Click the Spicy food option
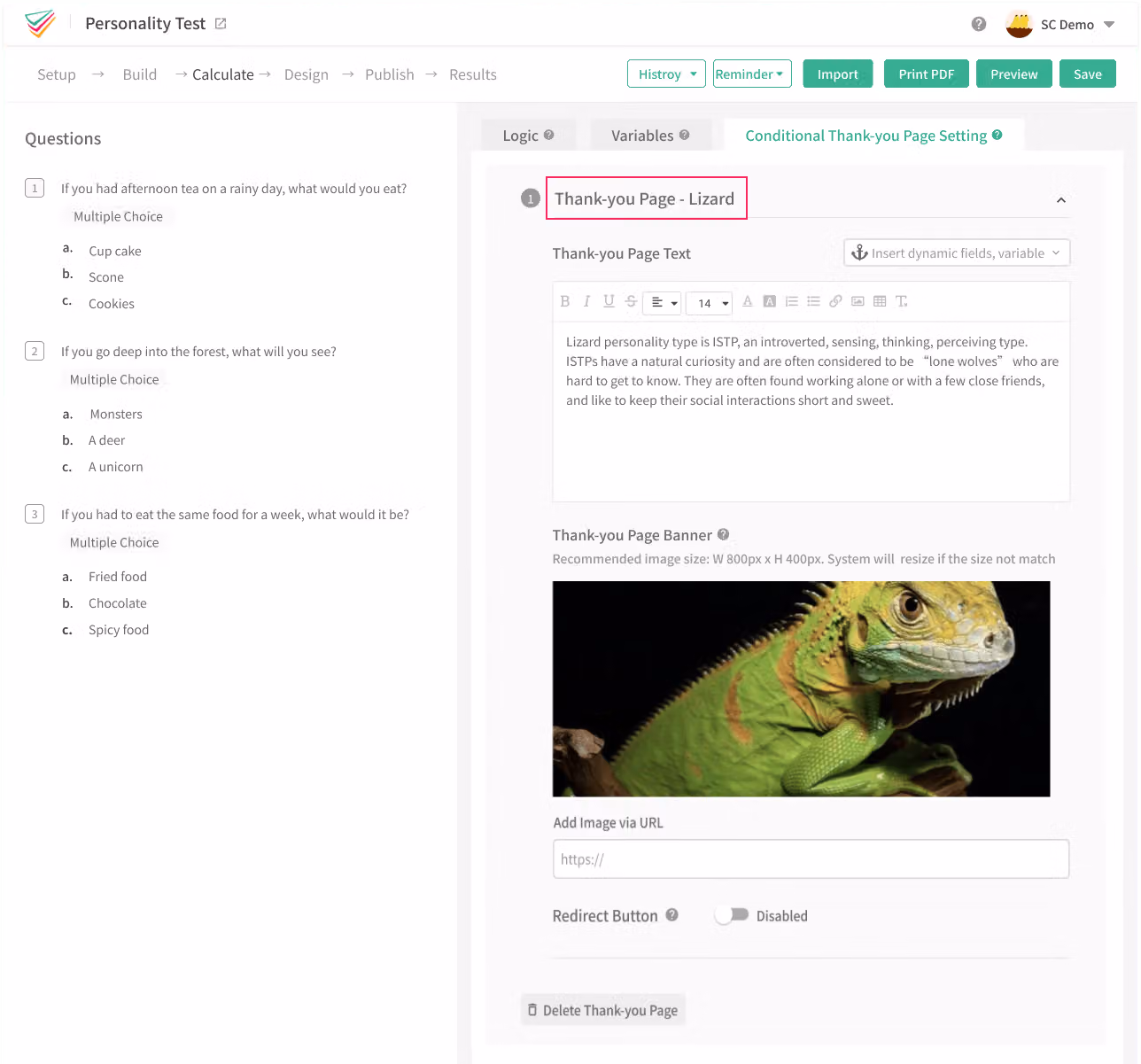Screen dimensions: 1141x1064 coord(119,630)
